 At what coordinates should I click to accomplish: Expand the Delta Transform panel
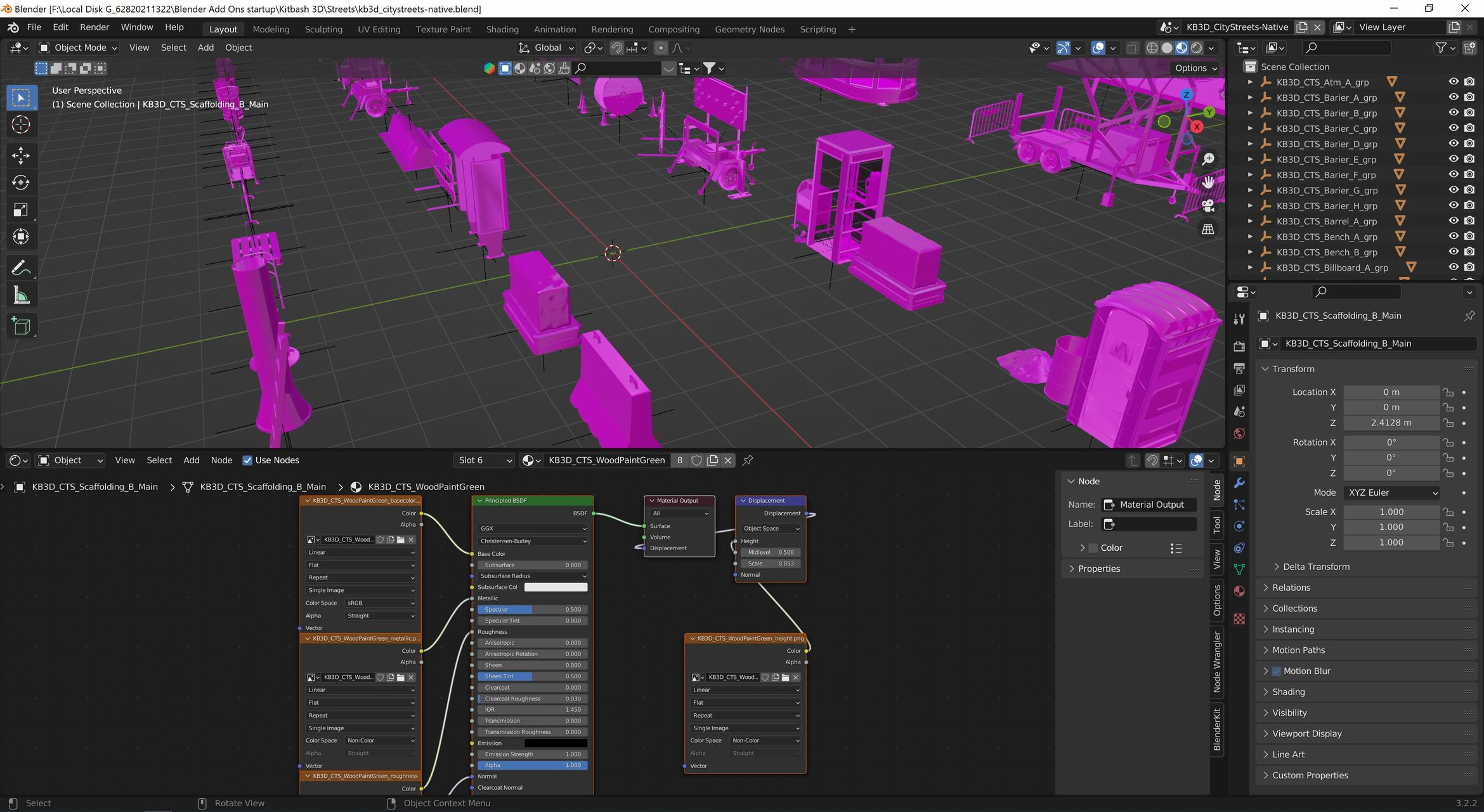pyautogui.click(x=1315, y=567)
